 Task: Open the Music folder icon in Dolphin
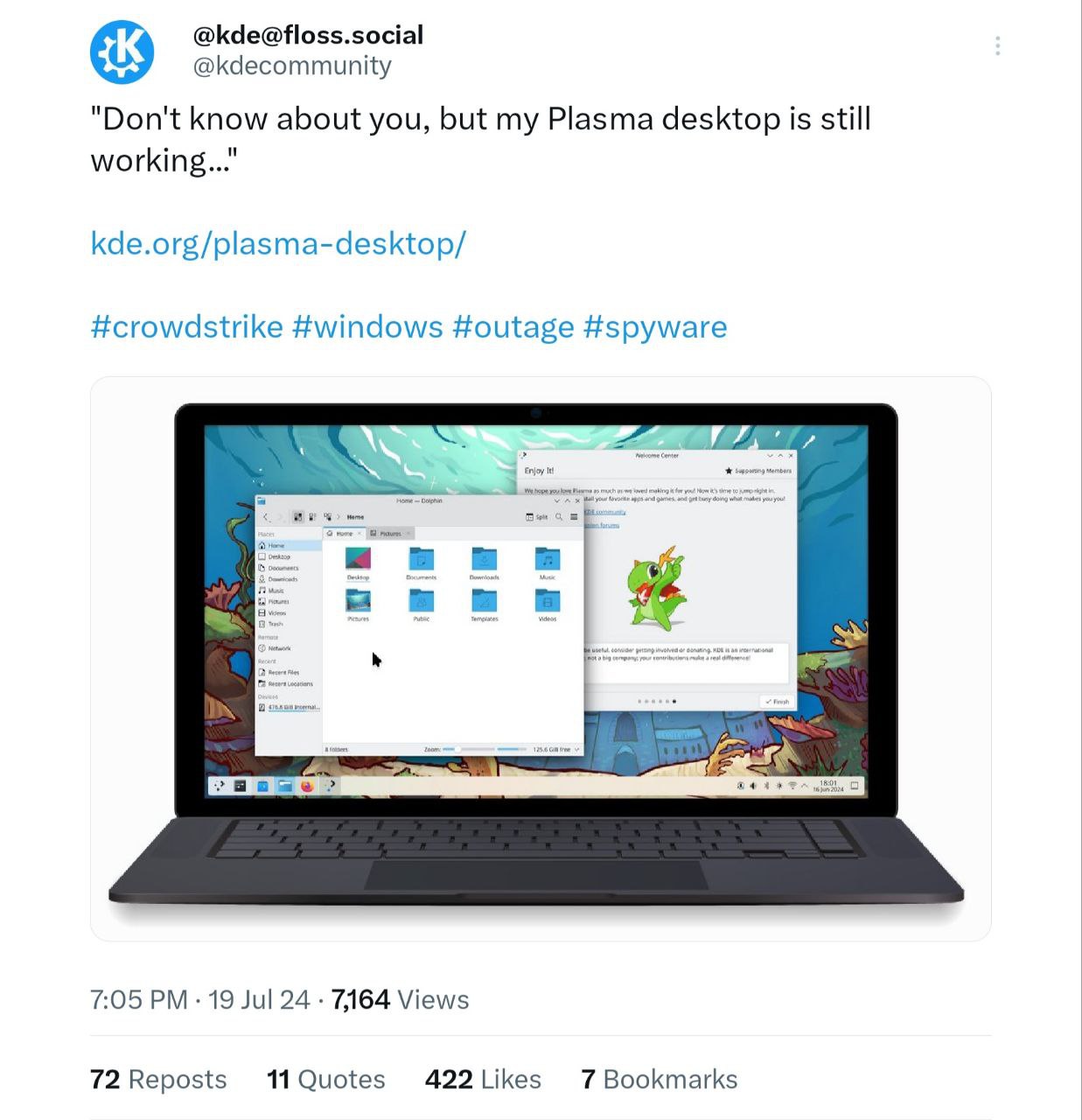[548, 563]
